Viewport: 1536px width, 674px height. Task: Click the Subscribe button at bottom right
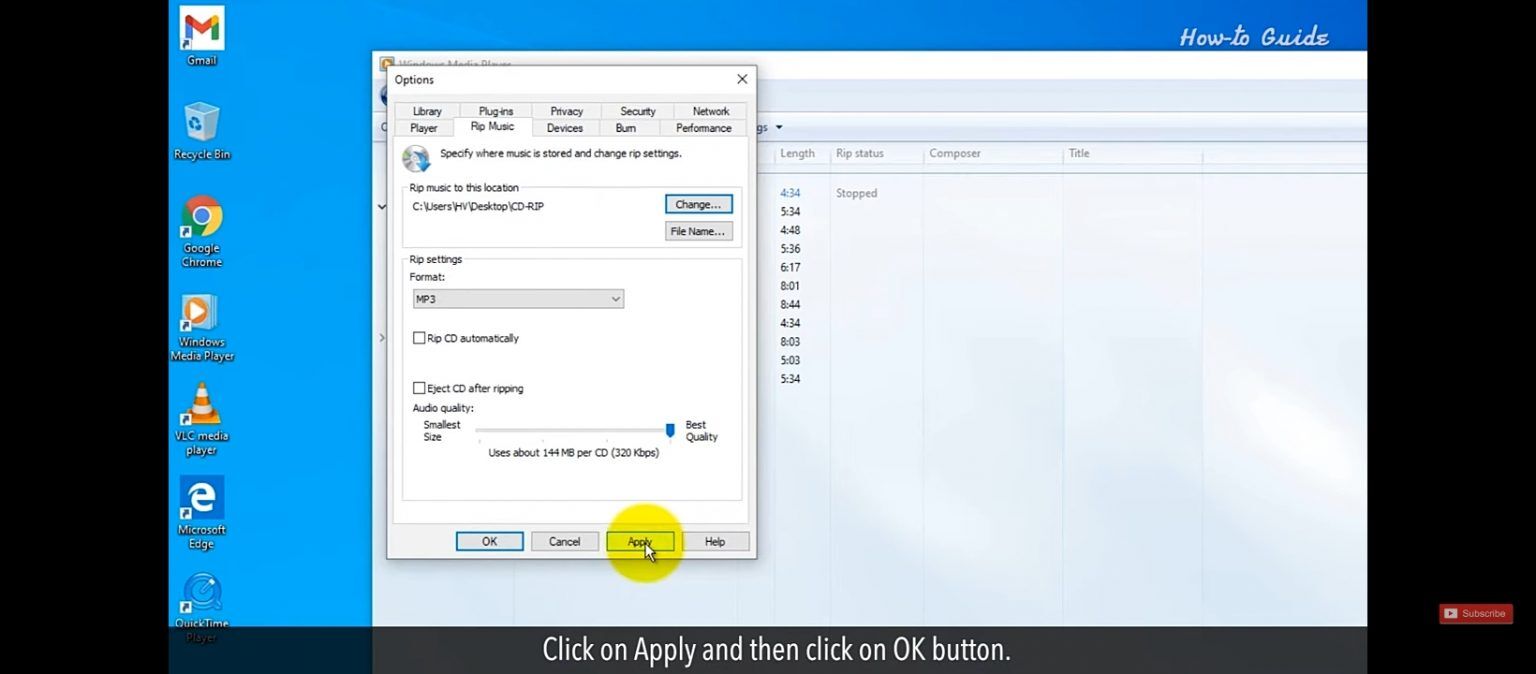1475,613
